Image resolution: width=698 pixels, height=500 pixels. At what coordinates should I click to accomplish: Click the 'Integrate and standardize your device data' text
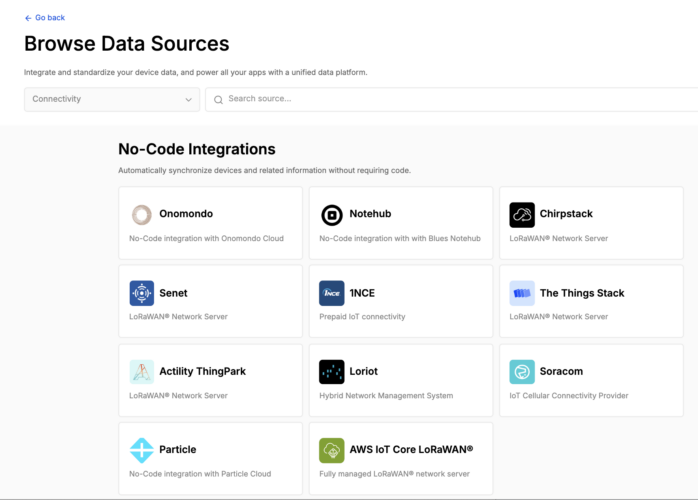point(195,72)
